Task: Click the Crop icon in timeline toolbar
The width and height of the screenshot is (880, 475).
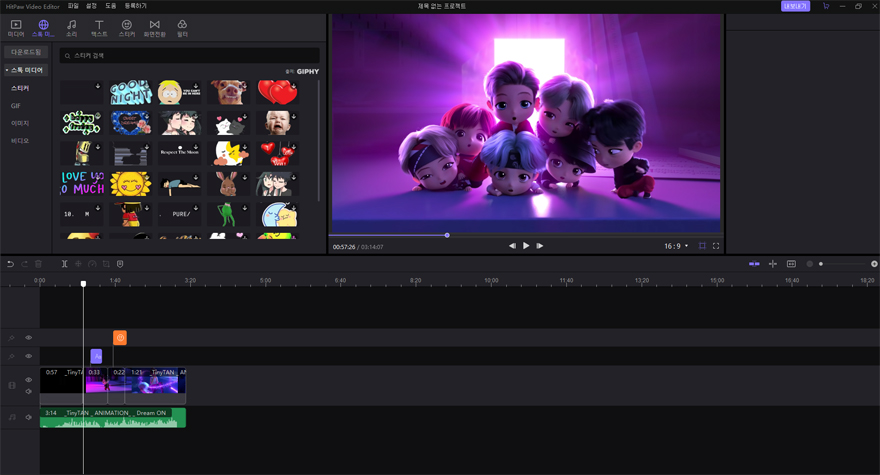Action: tap(106, 264)
